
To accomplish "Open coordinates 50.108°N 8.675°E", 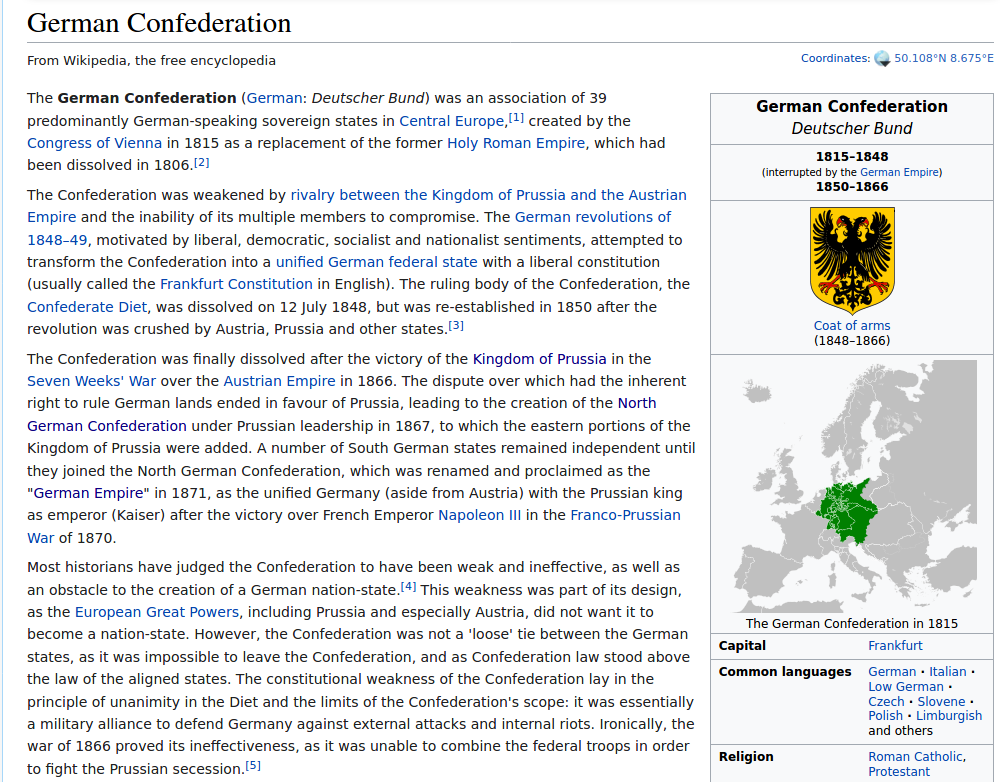I will (x=943, y=58).
